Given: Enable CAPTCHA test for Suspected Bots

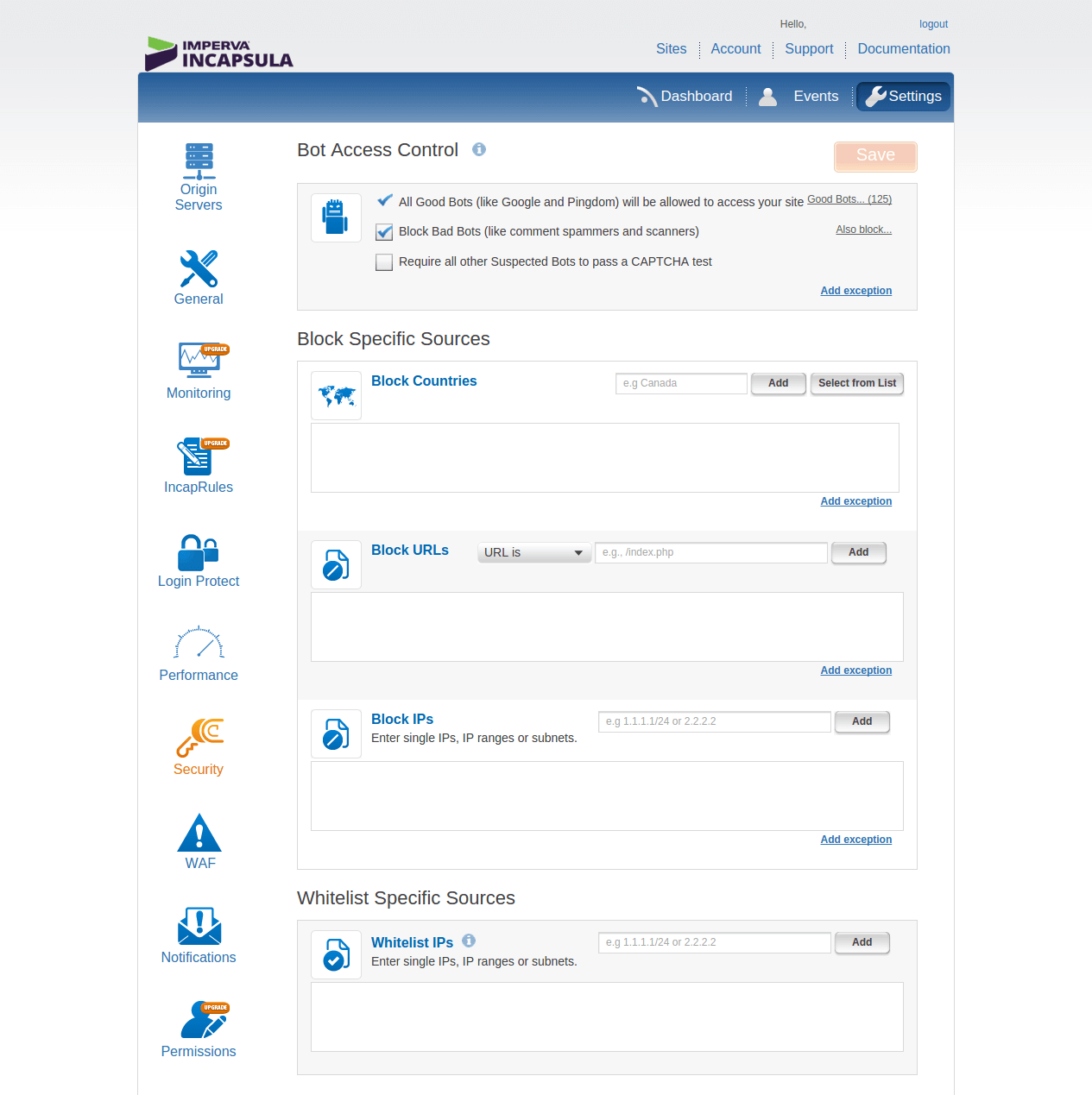Looking at the screenshot, I should 384,262.
